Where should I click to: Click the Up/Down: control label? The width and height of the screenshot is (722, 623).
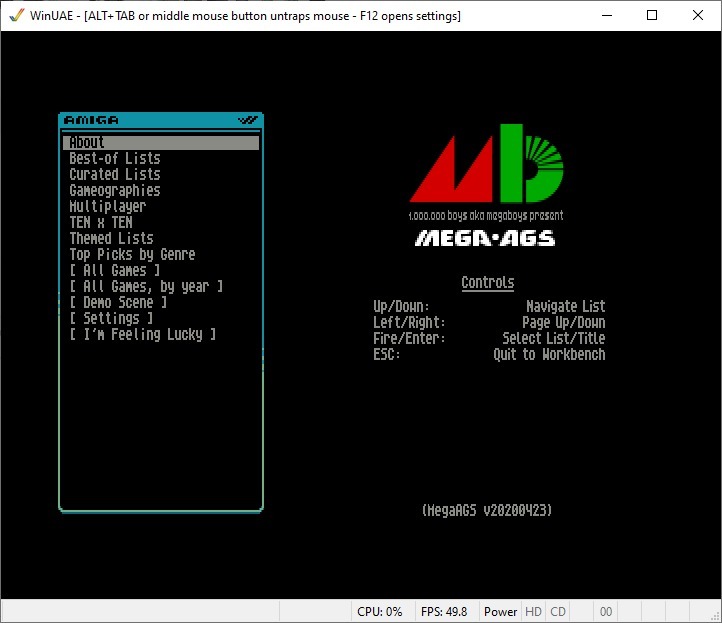click(x=401, y=307)
